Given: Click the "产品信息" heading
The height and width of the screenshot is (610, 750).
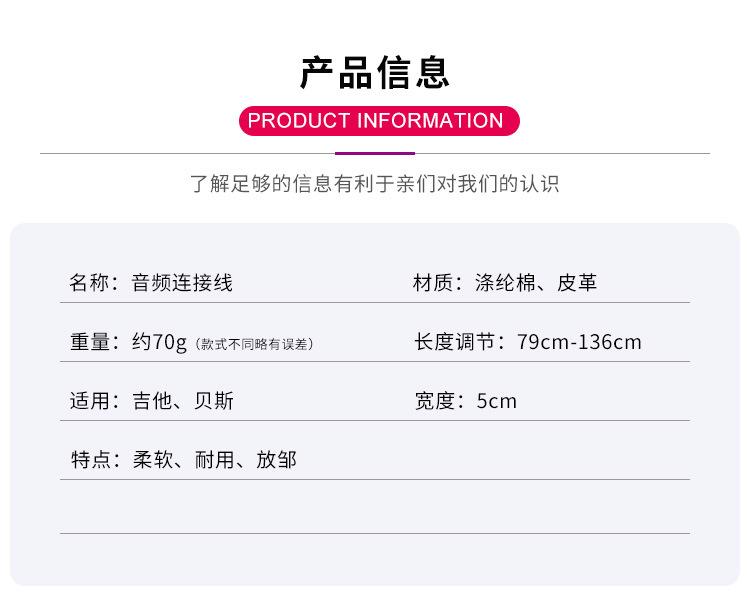Looking at the screenshot, I should point(375,73).
